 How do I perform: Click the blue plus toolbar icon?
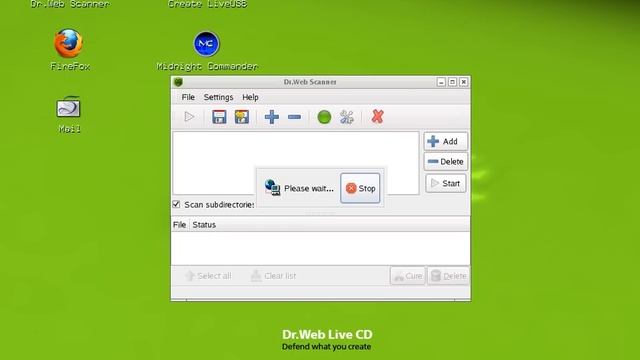271,117
